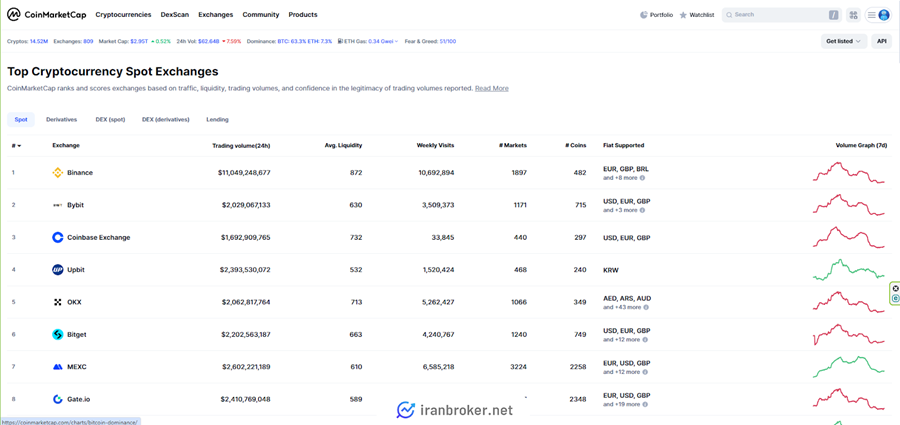This screenshot has height=425, width=900.
Task: Open the Exchanges menu
Action: [216, 15]
